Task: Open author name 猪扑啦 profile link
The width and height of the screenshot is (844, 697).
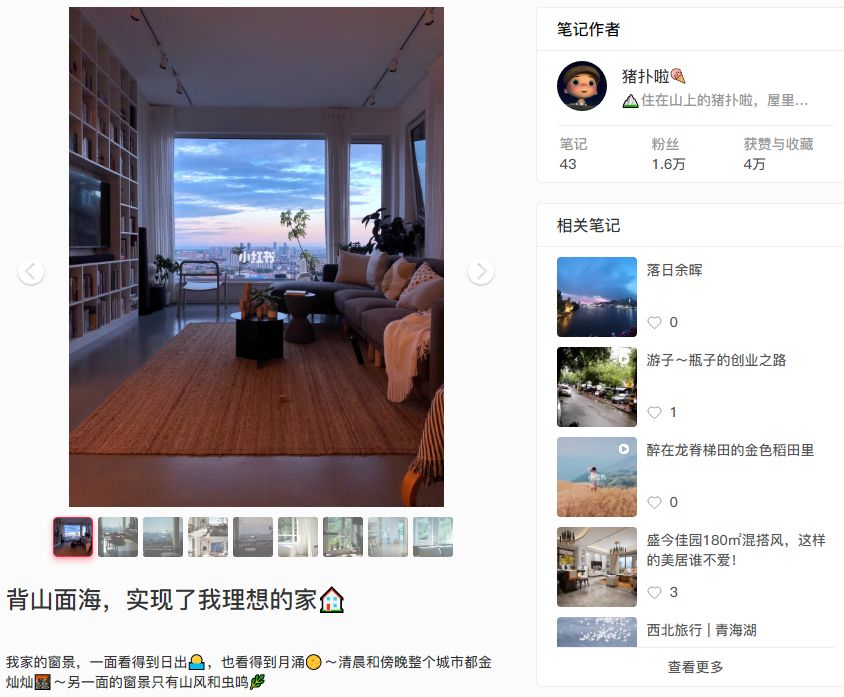Action: coord(645,76)
